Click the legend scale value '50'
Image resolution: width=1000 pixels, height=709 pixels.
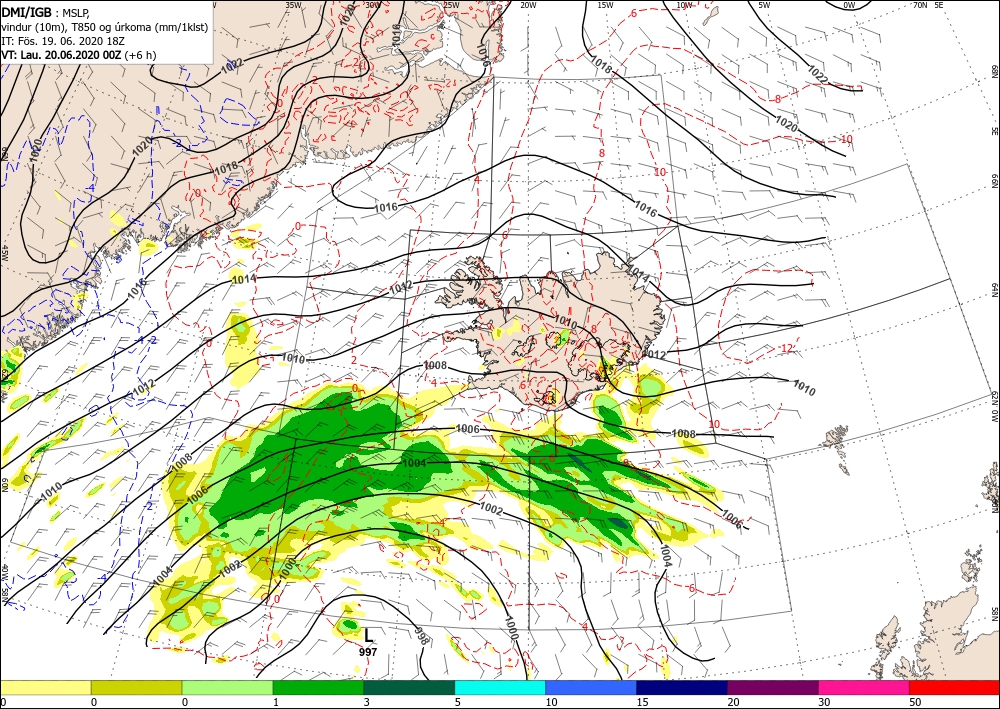point(915,702)
